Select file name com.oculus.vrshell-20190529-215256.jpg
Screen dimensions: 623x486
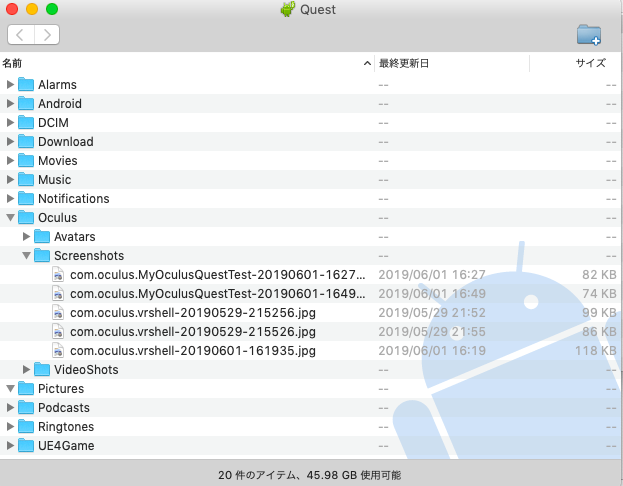[193, 313]
